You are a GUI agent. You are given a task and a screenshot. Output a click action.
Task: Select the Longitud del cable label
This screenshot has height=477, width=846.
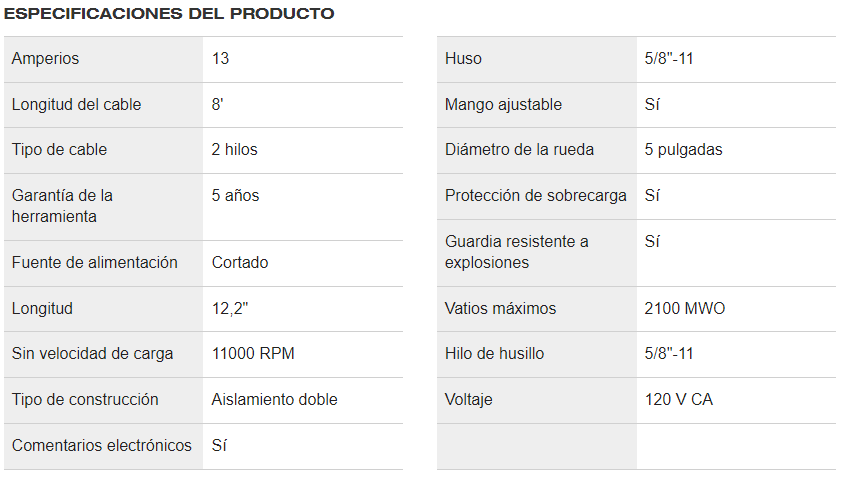77,105
